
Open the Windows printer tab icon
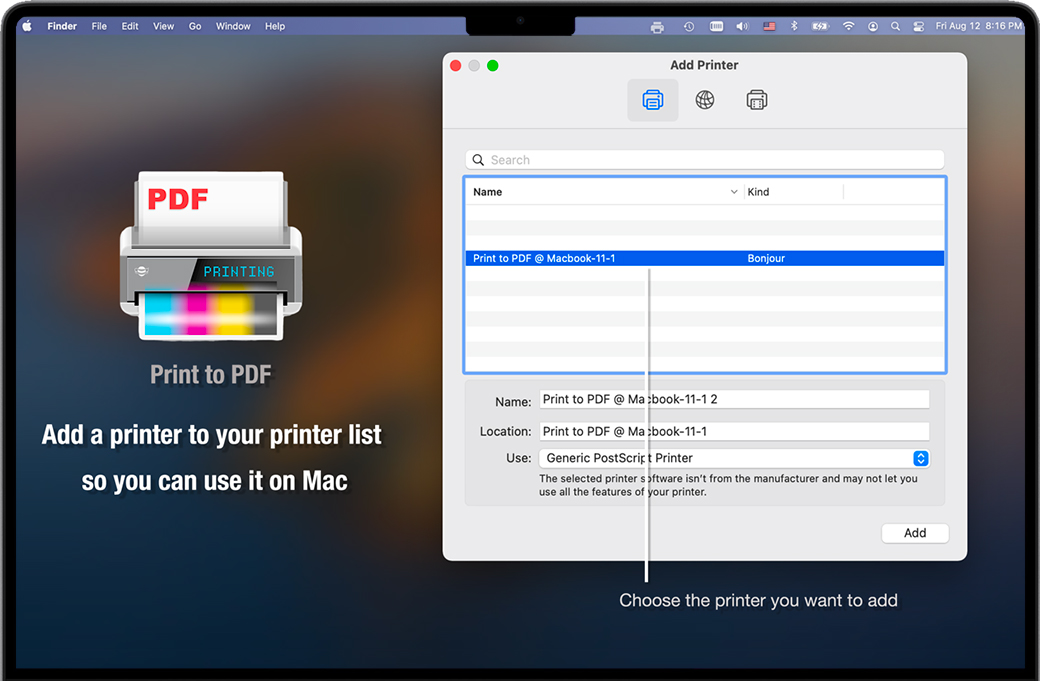pyautogui.click(x=757, y=100)
